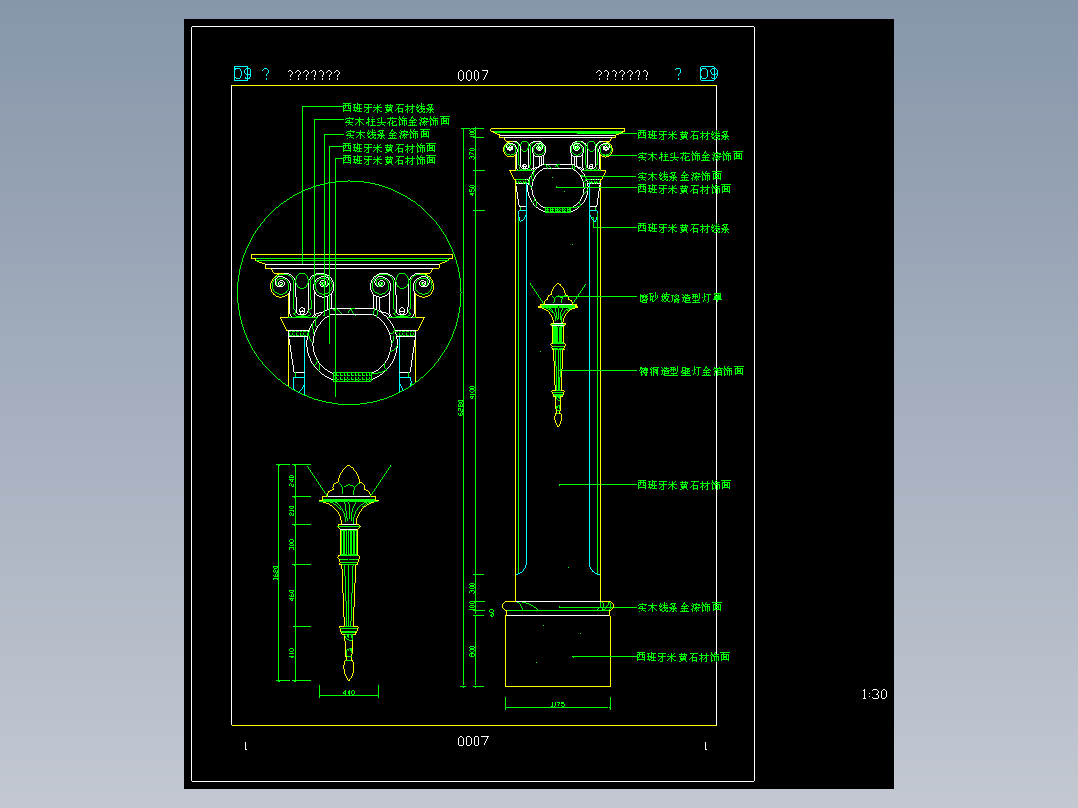Select the annotation "磨砂玻璃造型灯罩"
Viewport: 1078px width, 808px height.
click(681, 298)
